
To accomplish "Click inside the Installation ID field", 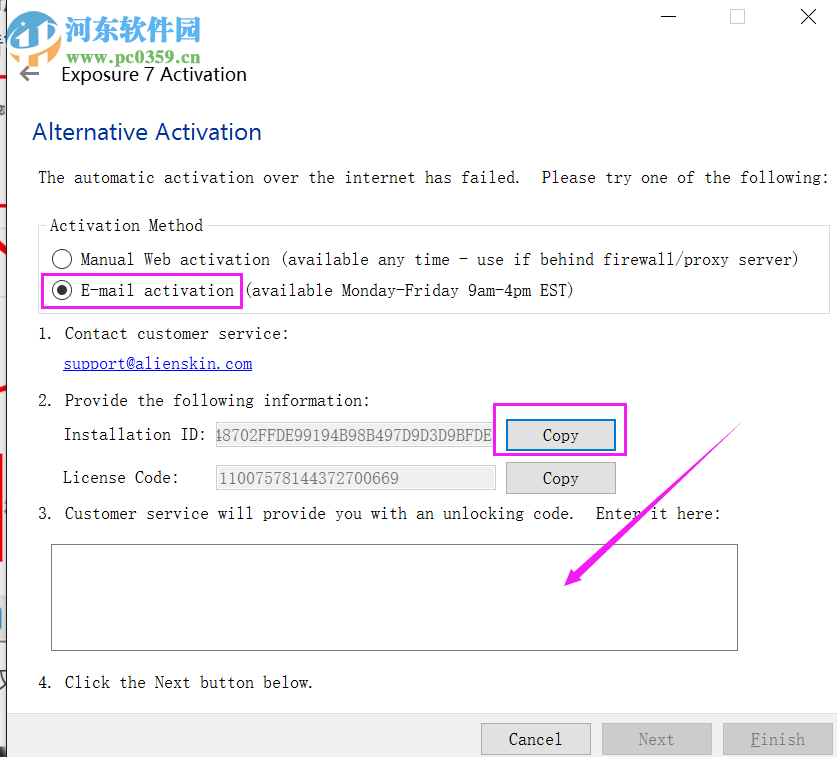I will click(x=355, y=435).
